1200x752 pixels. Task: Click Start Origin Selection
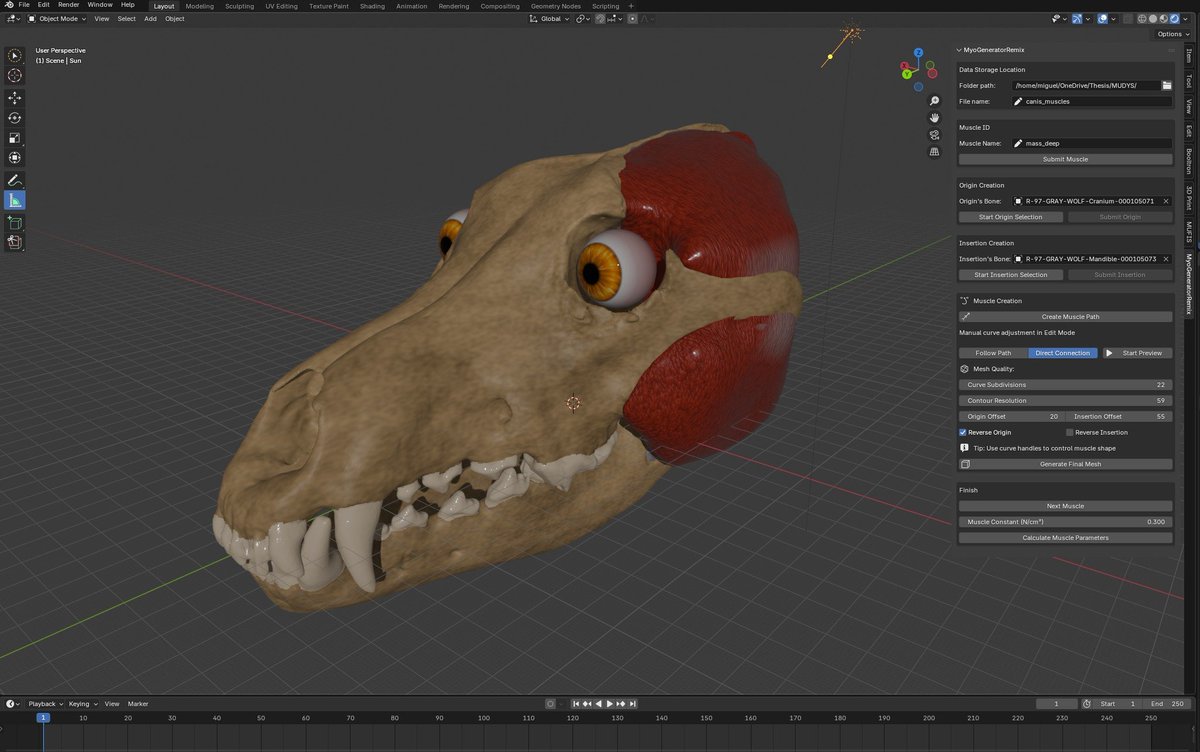pyautogui.click(x=1010, y=217)
